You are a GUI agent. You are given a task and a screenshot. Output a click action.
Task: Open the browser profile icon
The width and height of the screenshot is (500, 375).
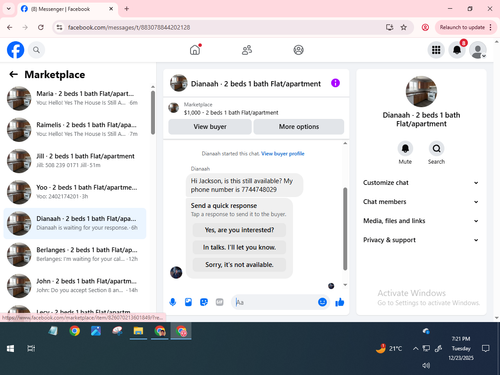[425, 27]
